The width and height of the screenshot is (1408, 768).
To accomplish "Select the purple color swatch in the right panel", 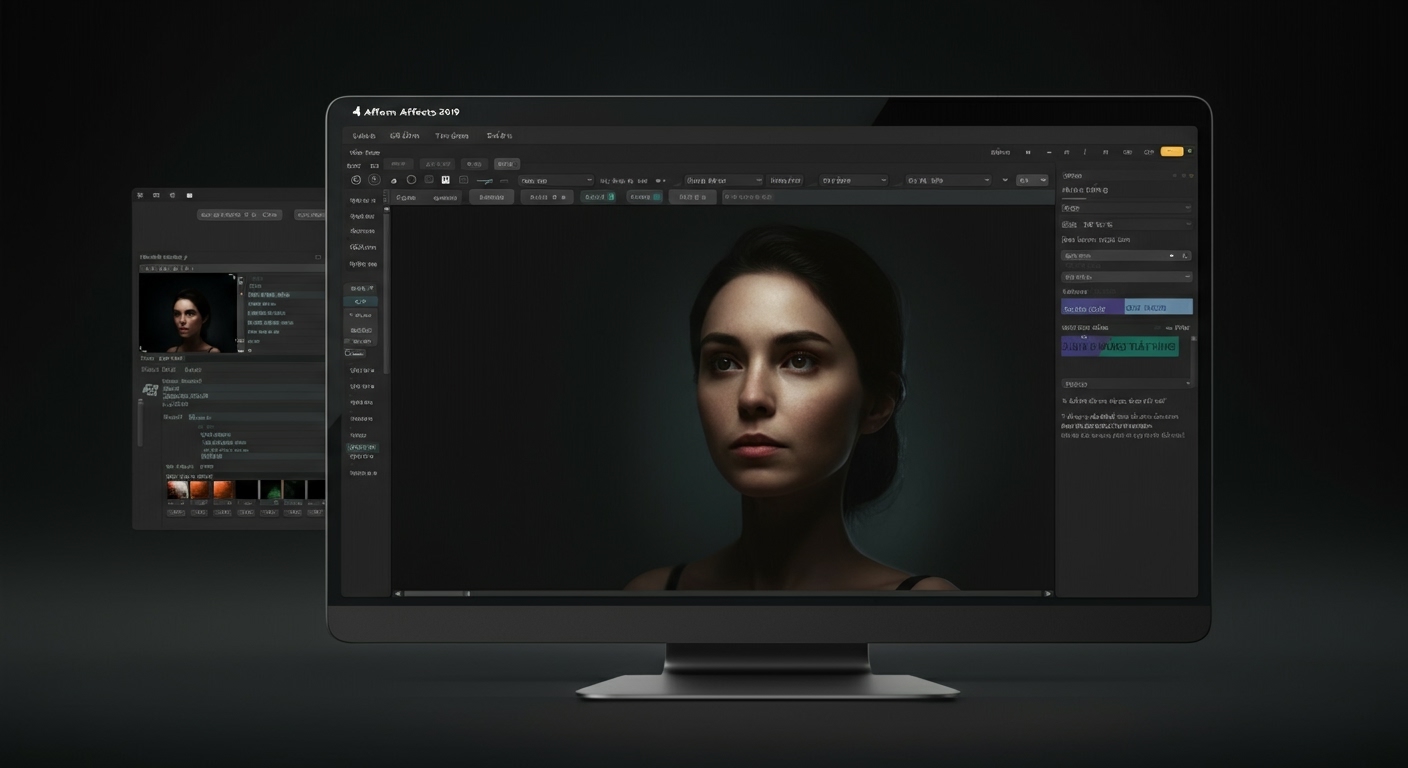I will pos(1090,307).
